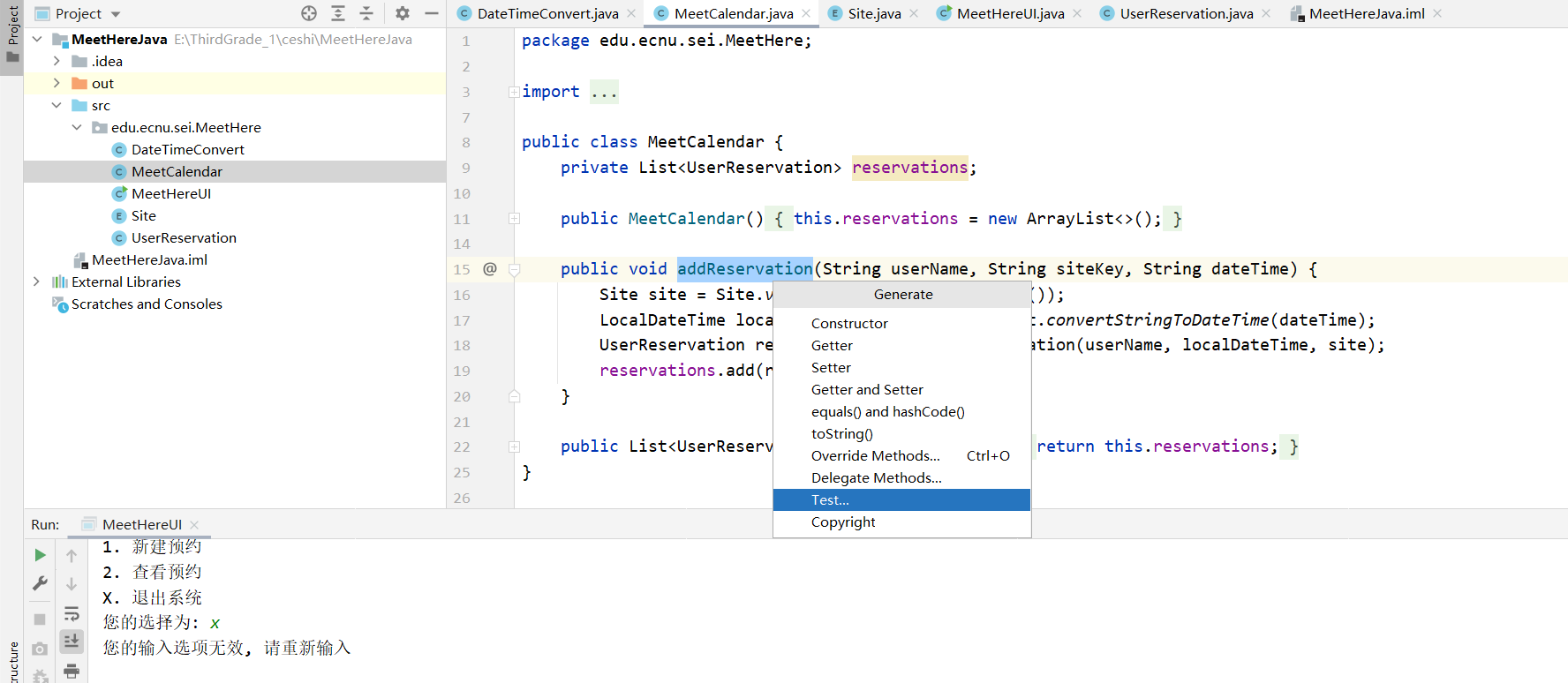
Task: Toggle scroll to end in Run console
Action: pos(72,642)
